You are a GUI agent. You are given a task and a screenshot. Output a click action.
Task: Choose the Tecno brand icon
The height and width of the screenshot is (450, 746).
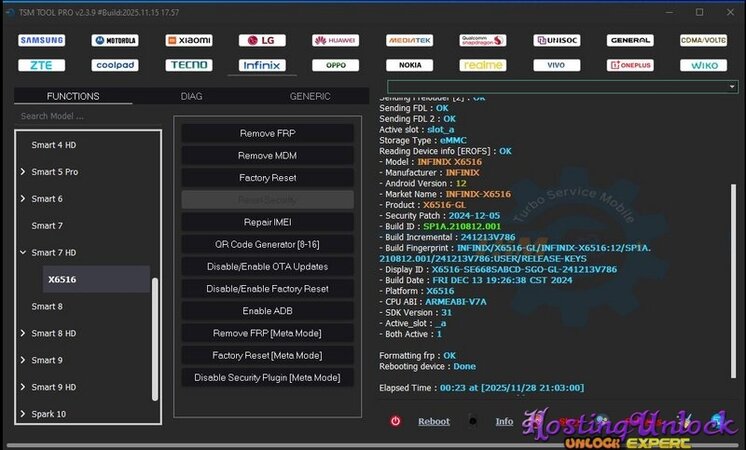click(188, 65)
